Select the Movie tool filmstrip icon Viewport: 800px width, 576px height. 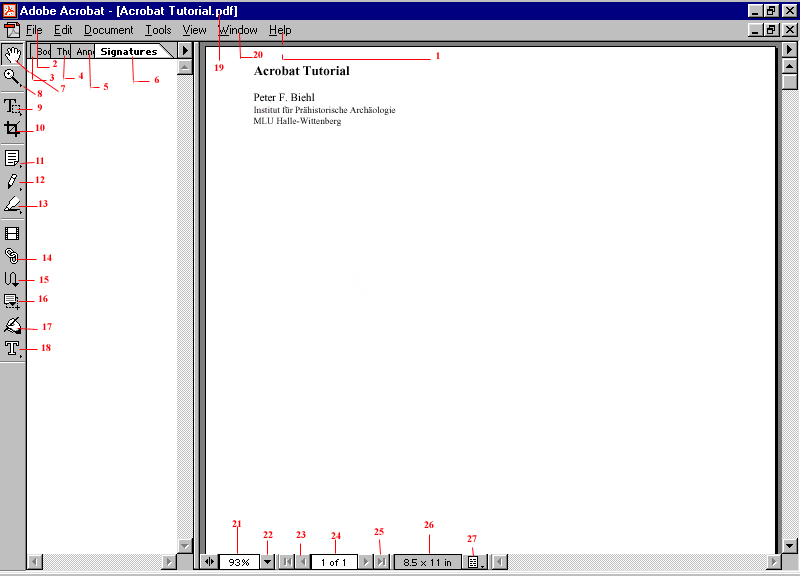tap(12, 234)
